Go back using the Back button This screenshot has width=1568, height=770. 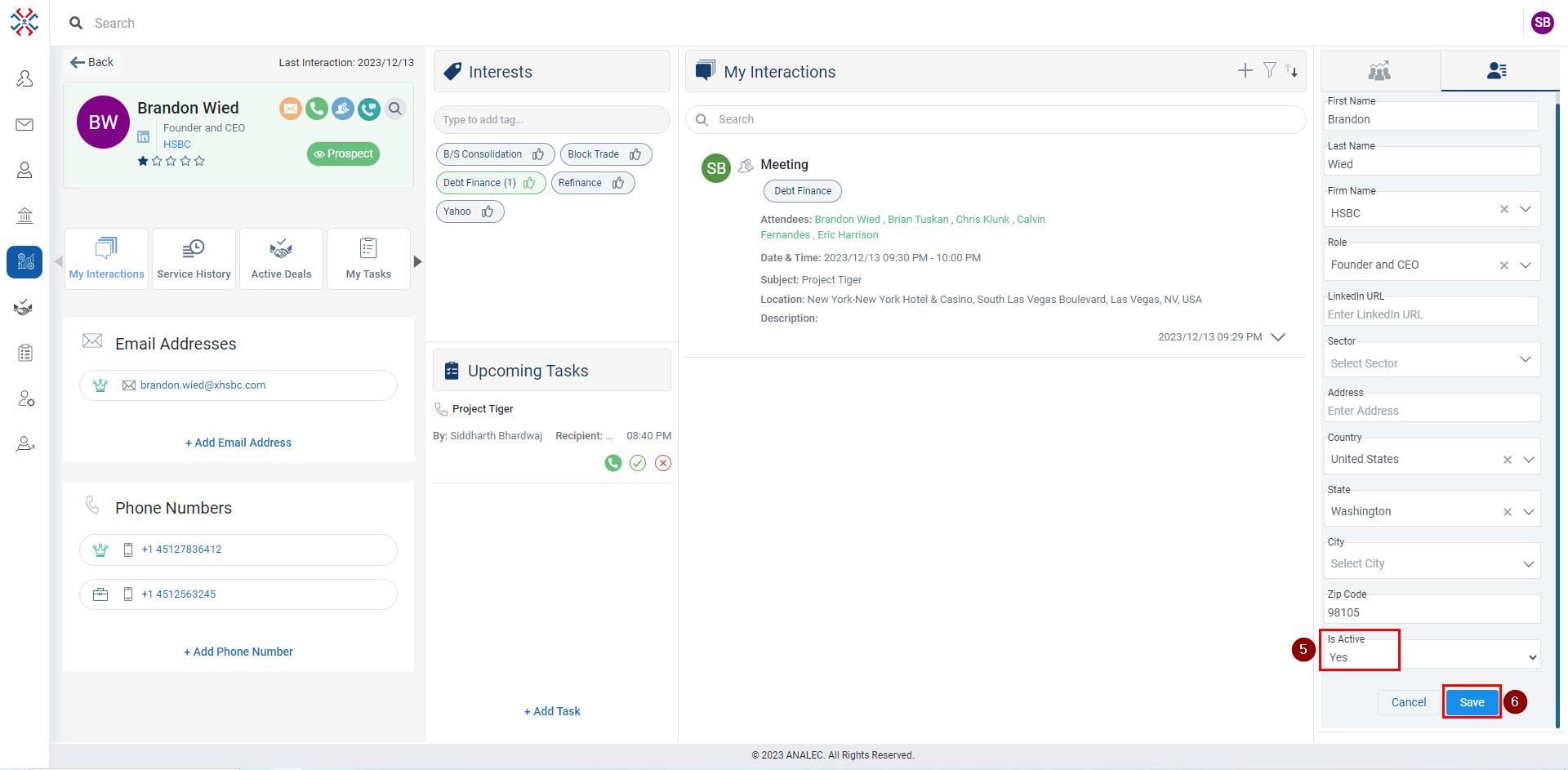pyautogui.click(x=91, y=62)
